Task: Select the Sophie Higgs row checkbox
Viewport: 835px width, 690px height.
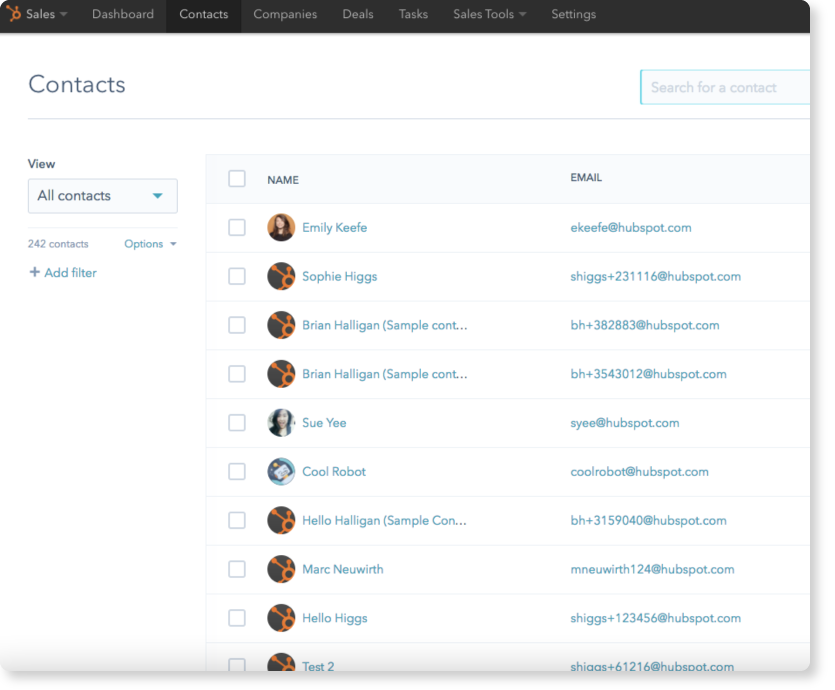Action: (237, 276)
